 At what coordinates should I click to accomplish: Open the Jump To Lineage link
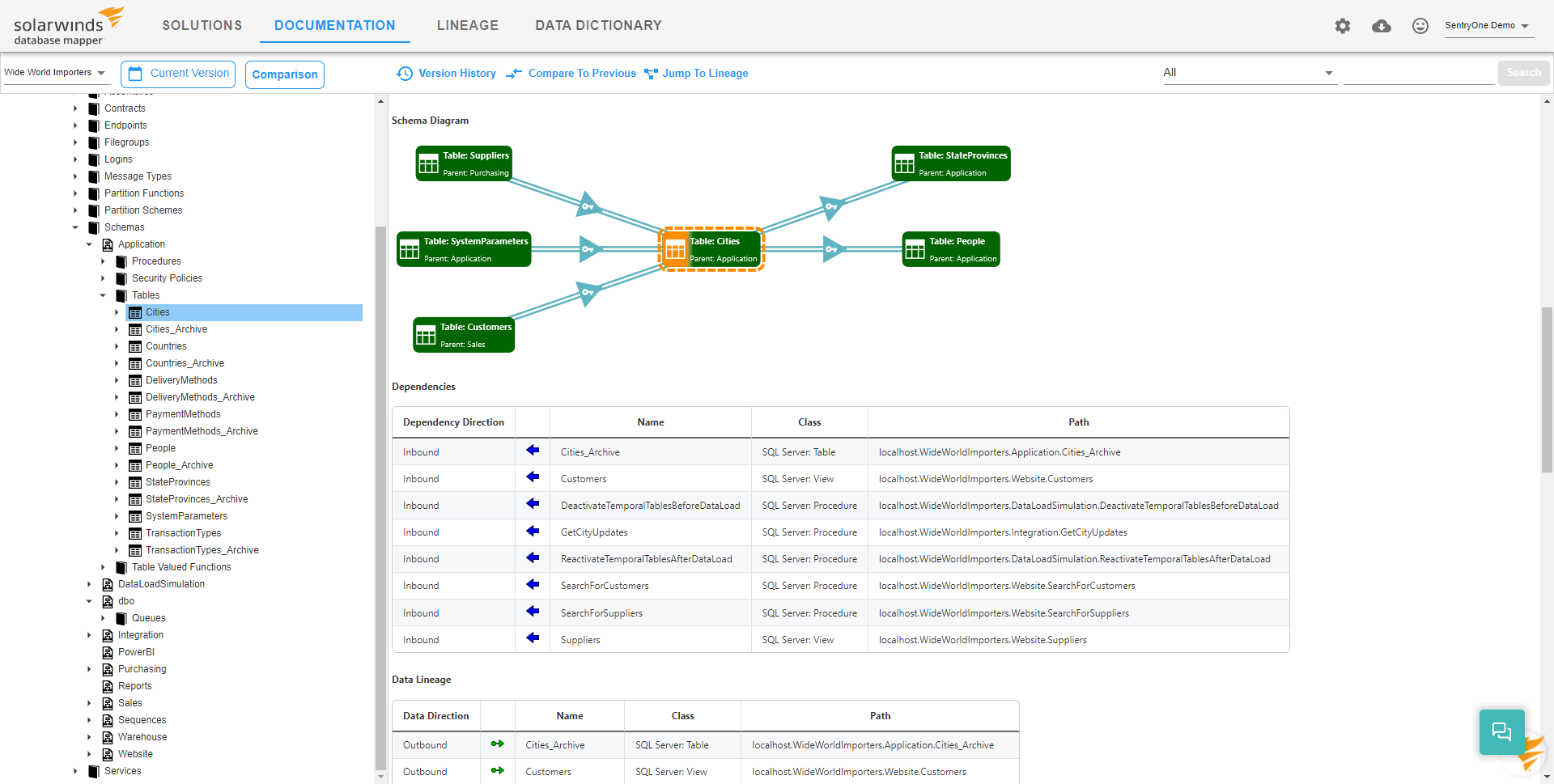click(x=705, y=74)
